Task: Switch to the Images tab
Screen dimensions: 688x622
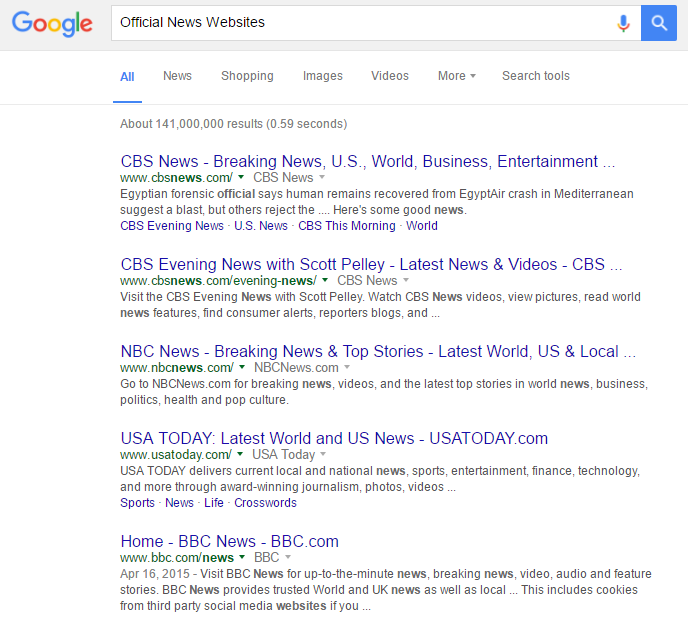Action: tap(322, 76)
